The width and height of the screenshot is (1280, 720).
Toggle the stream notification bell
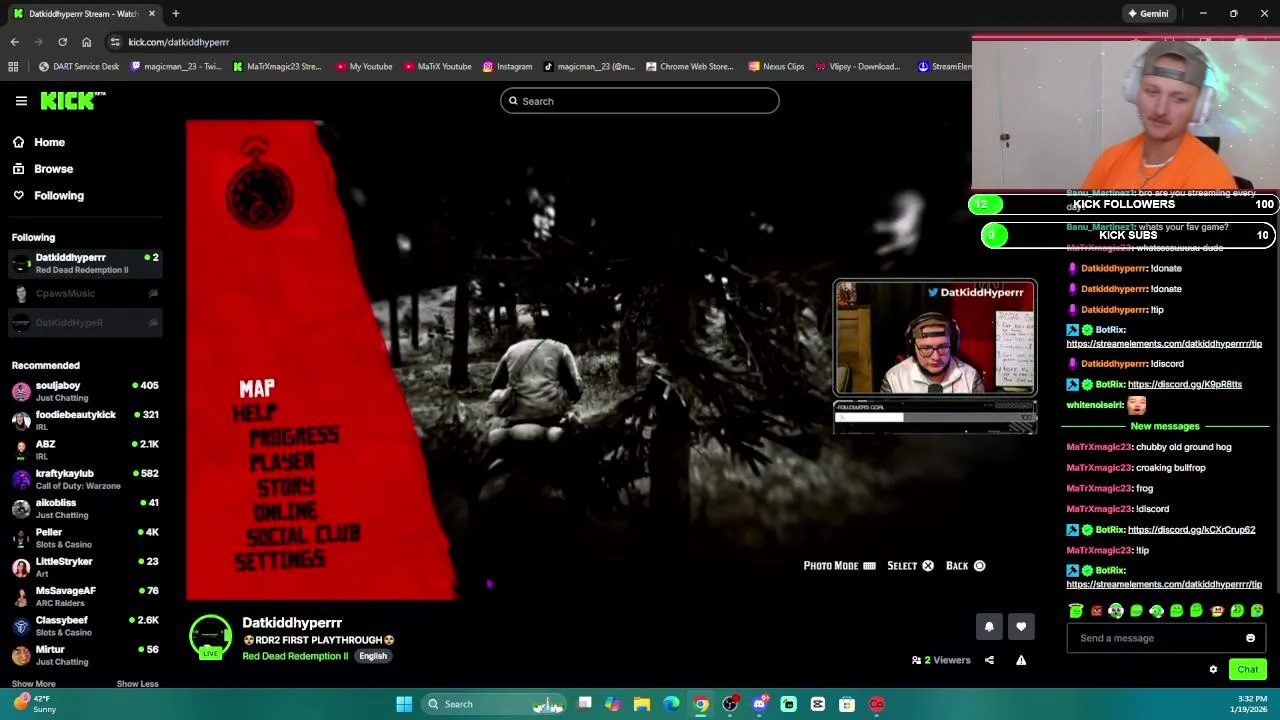click(989, 627)
